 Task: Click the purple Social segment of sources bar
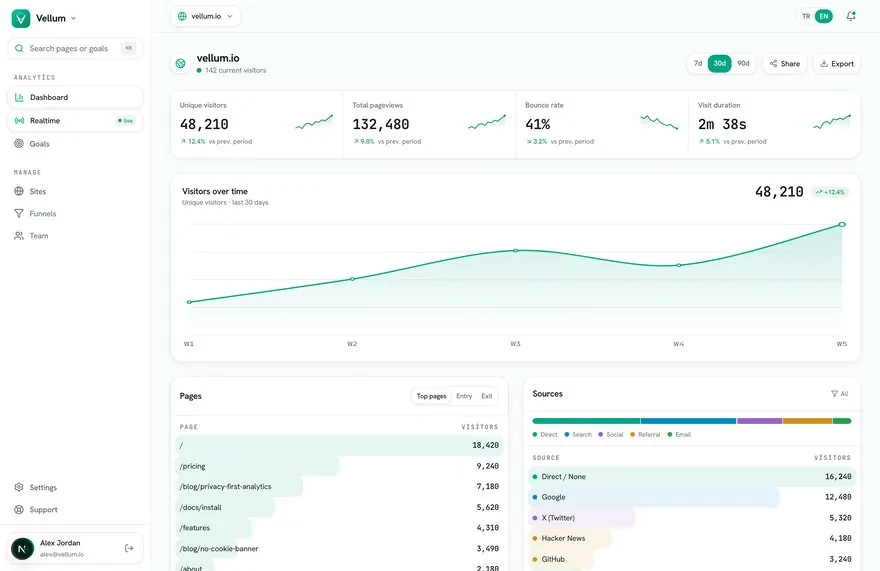tap(760, 421)
